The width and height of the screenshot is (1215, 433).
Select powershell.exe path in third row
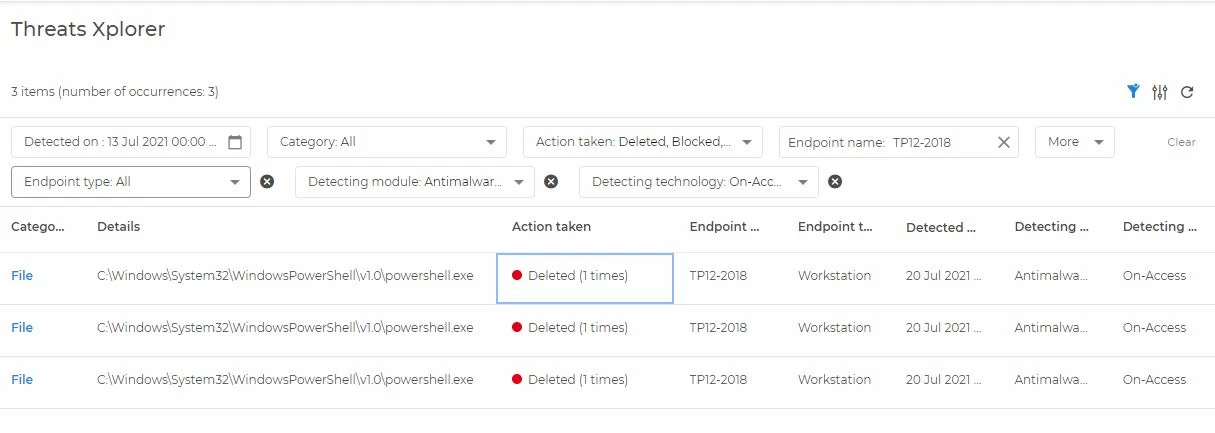click(285, 379)
